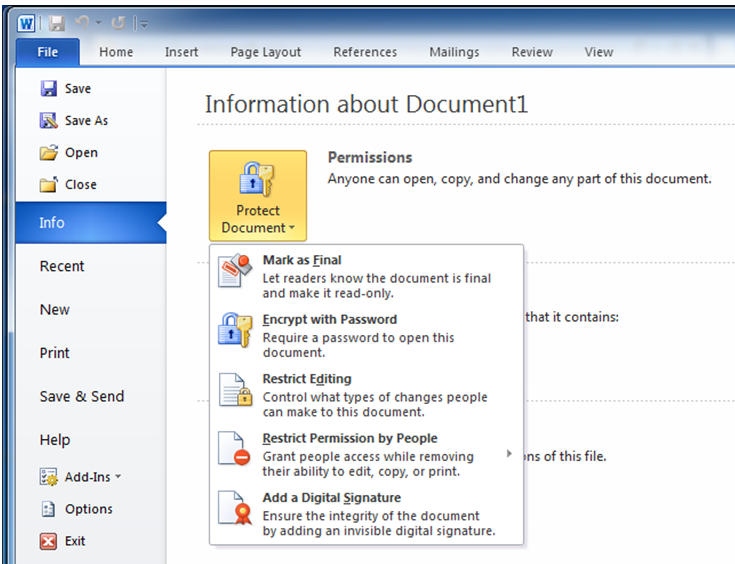Viewport: 735px width, 564px height.
Task: Toggle the Protect Document dropdown arrow
Action: (x=292, y=227)
